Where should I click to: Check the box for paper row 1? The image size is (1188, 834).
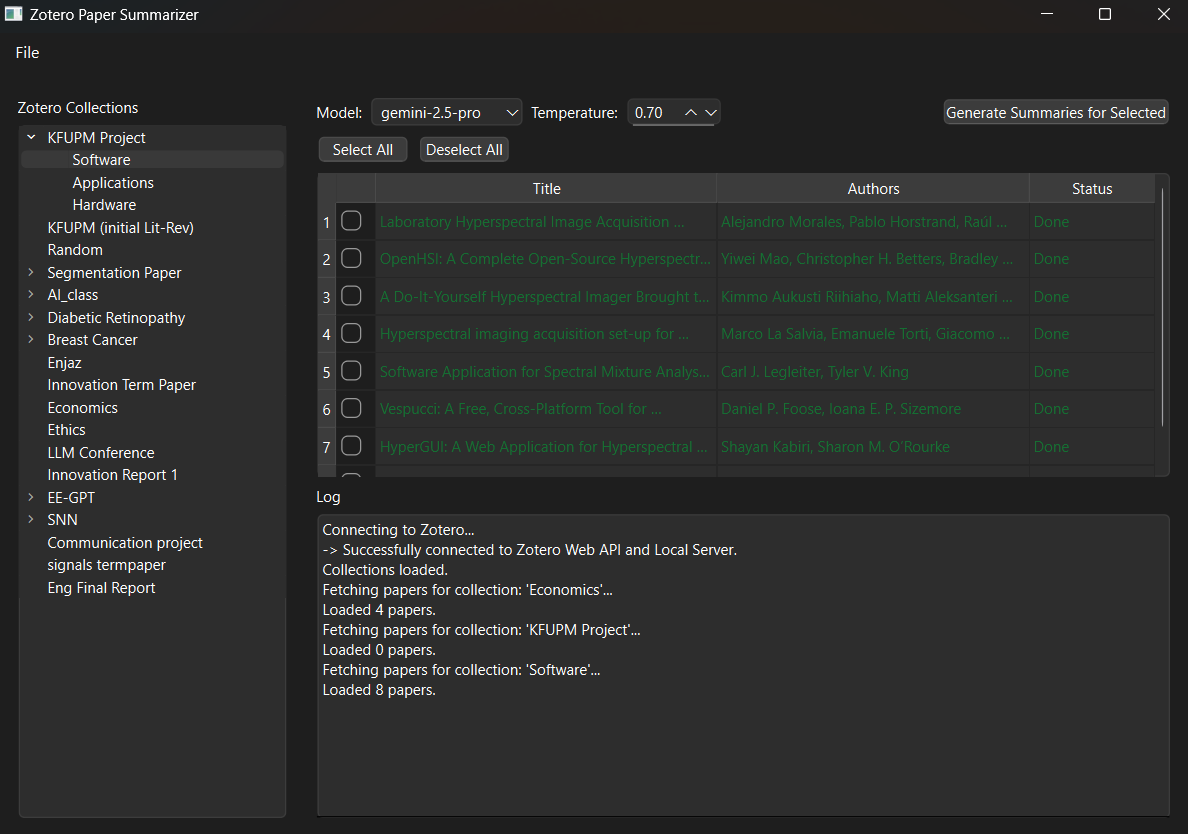[351, 221]
